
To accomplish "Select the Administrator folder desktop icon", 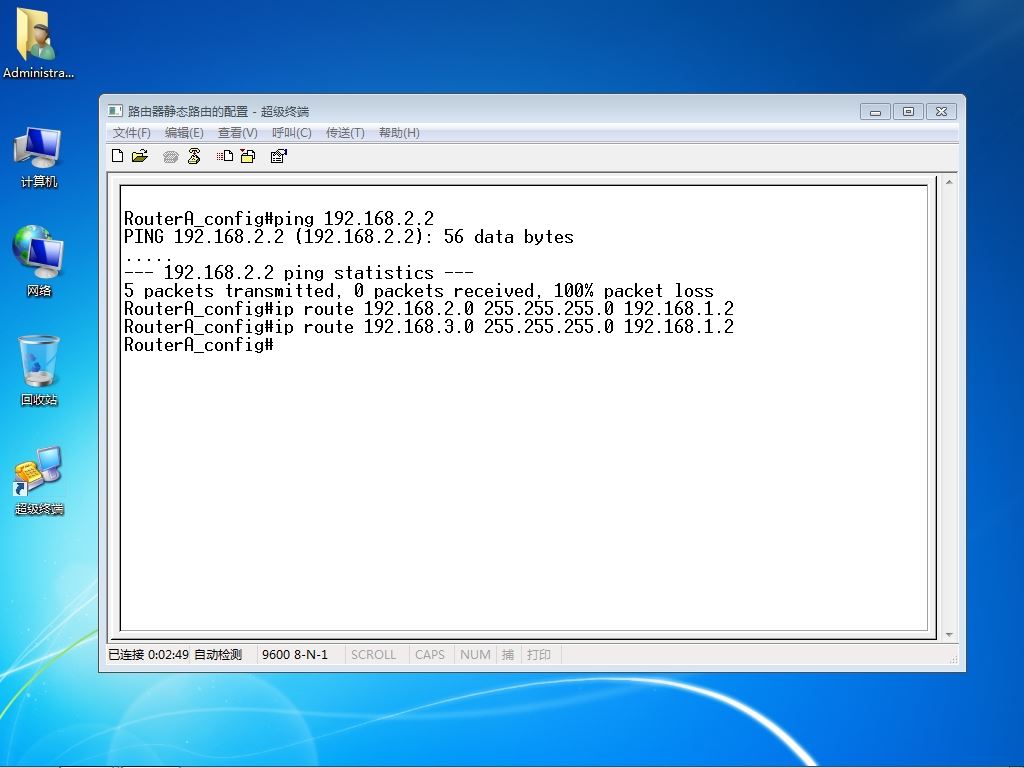I will (x=38, y=43).
